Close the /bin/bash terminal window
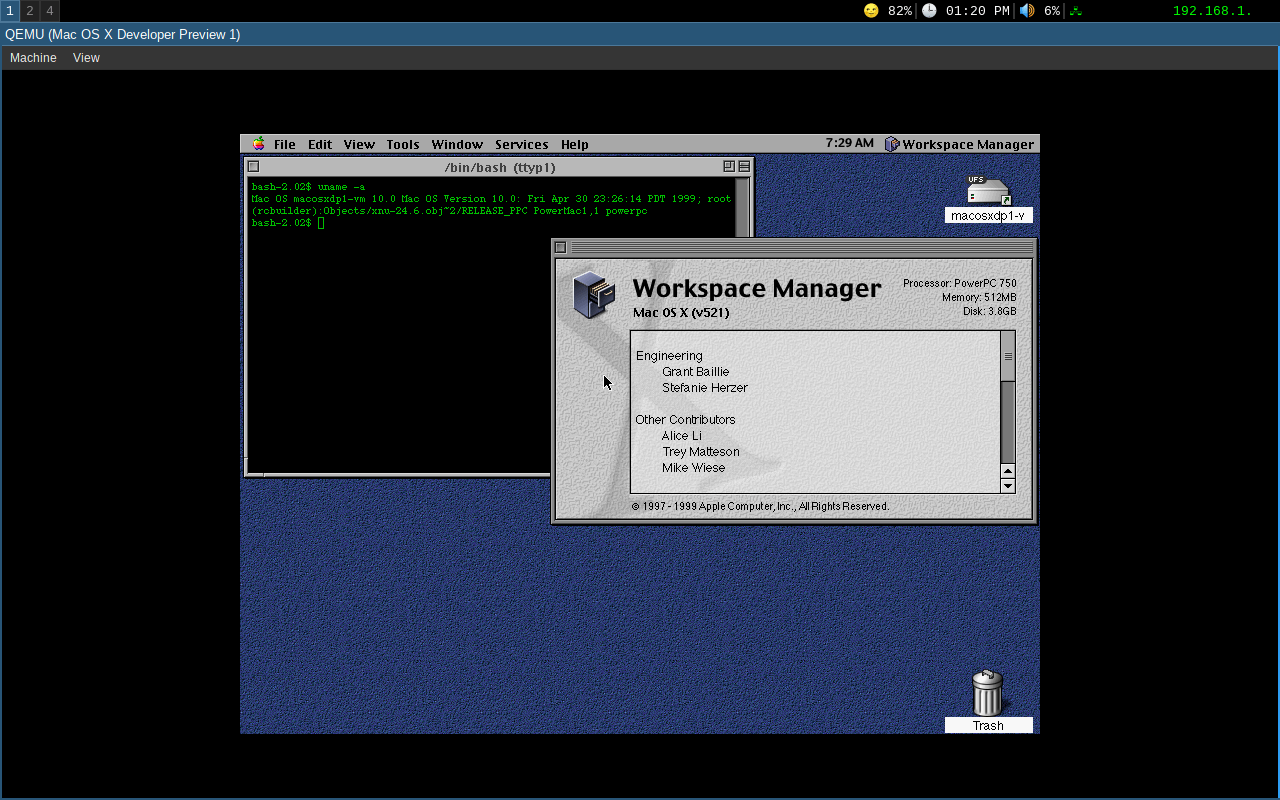Viewport: 1280px width, 800px height. (254, 167)
